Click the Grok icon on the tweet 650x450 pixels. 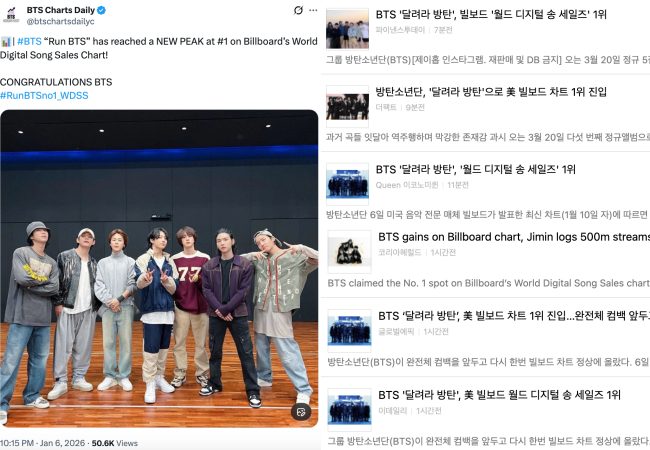pyautogui.click(x=298, y=10)
